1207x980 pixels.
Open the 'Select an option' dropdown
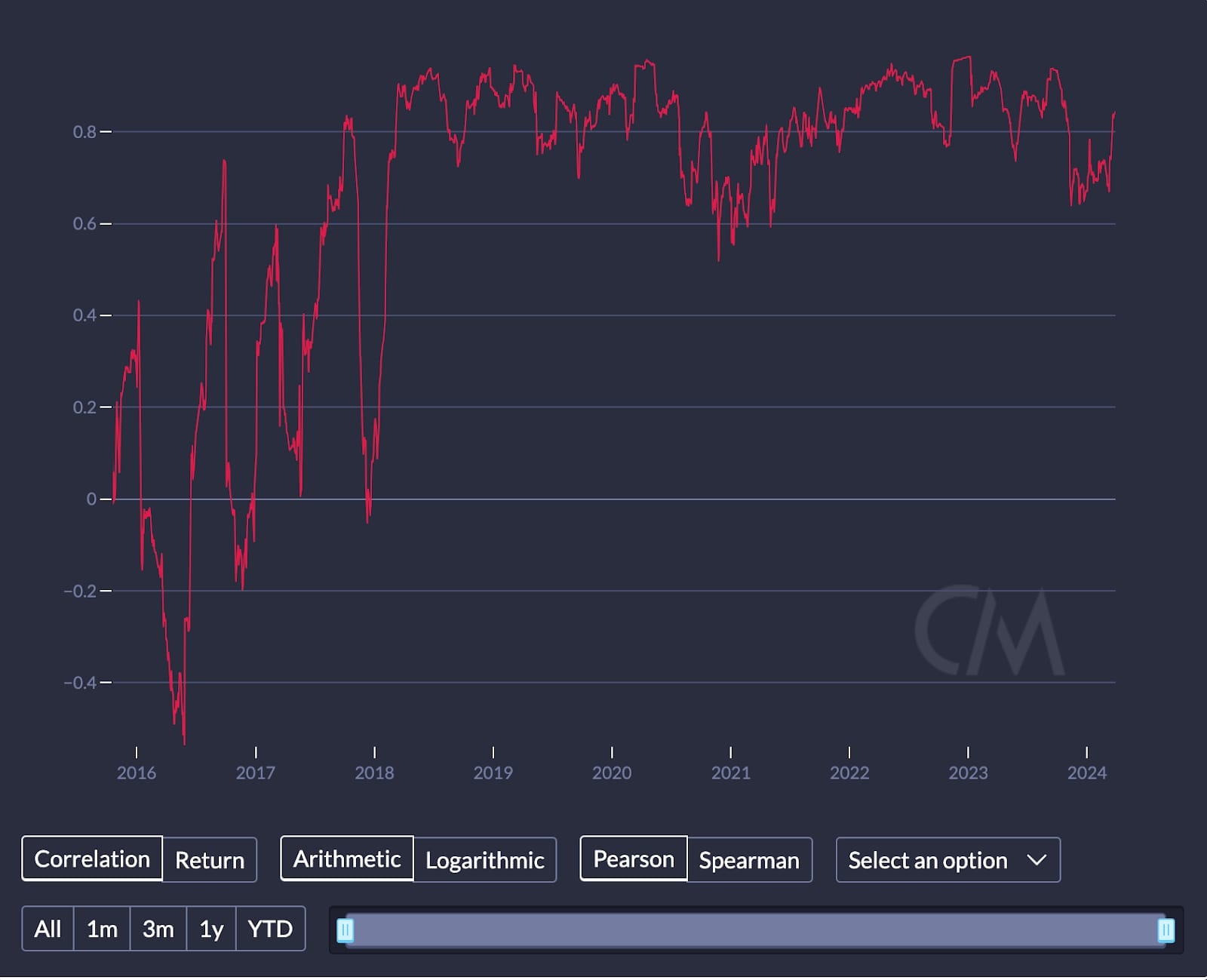coord(948,859)
